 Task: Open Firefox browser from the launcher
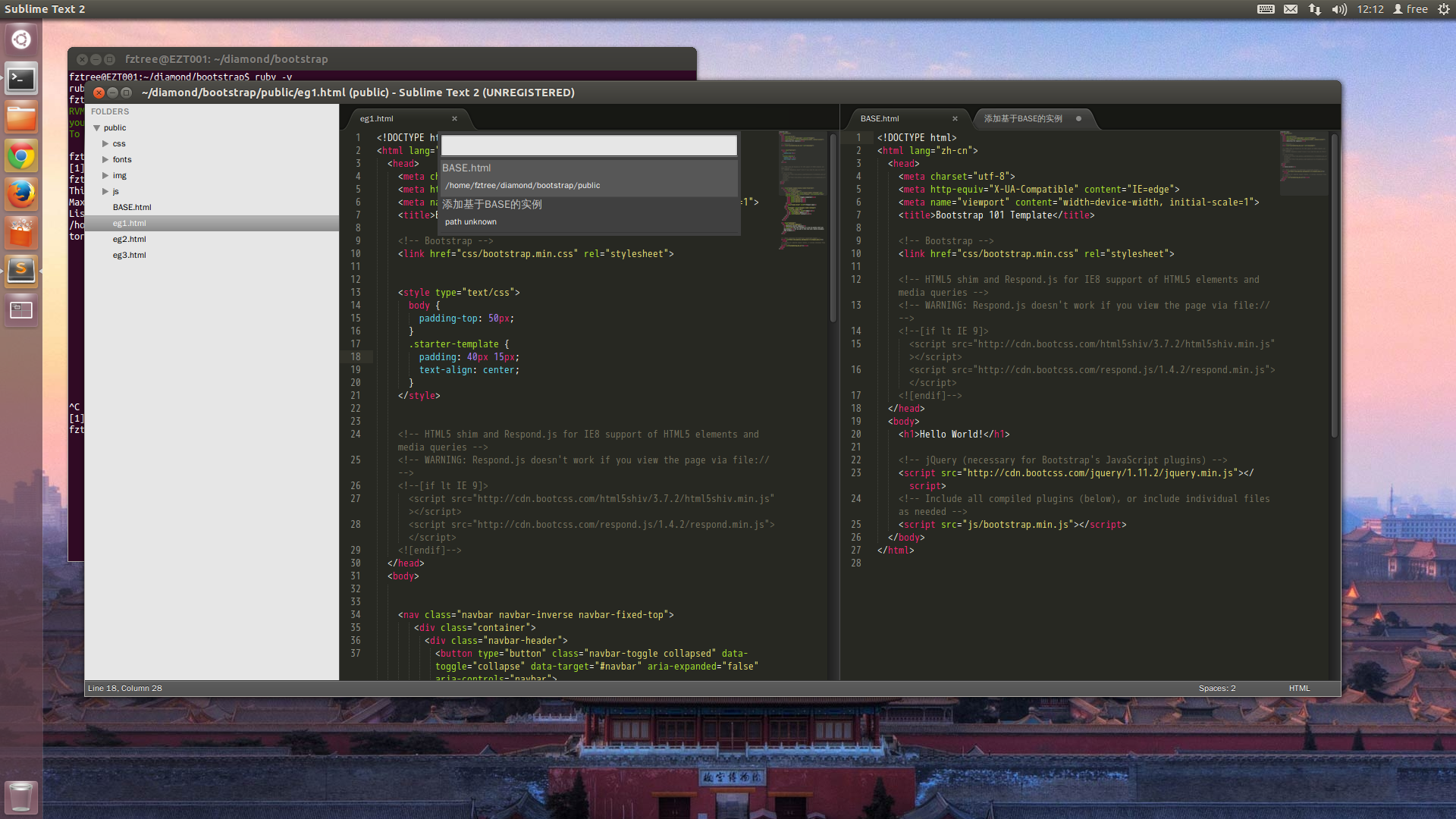[x=21, y=194]
